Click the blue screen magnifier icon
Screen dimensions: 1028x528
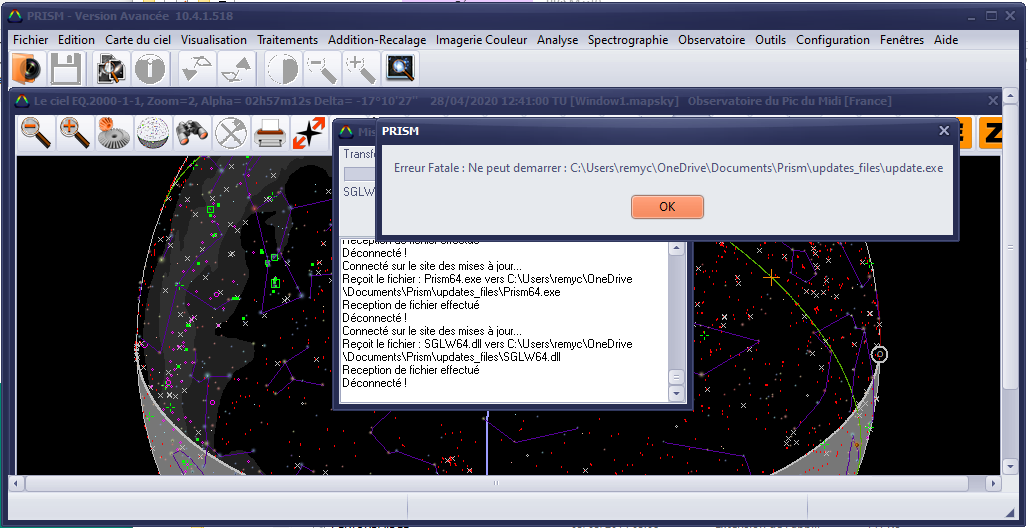(400, 69)
